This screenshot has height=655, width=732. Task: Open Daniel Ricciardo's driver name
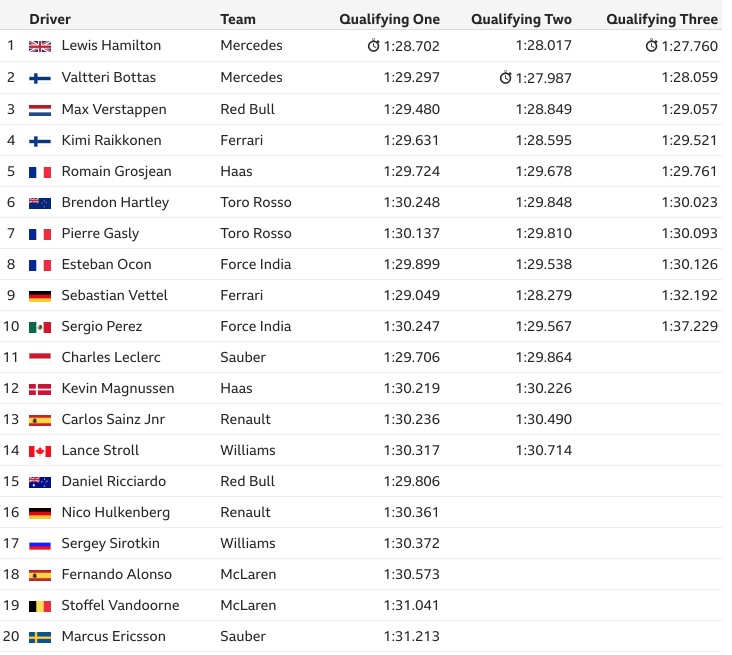click(113, 481)
